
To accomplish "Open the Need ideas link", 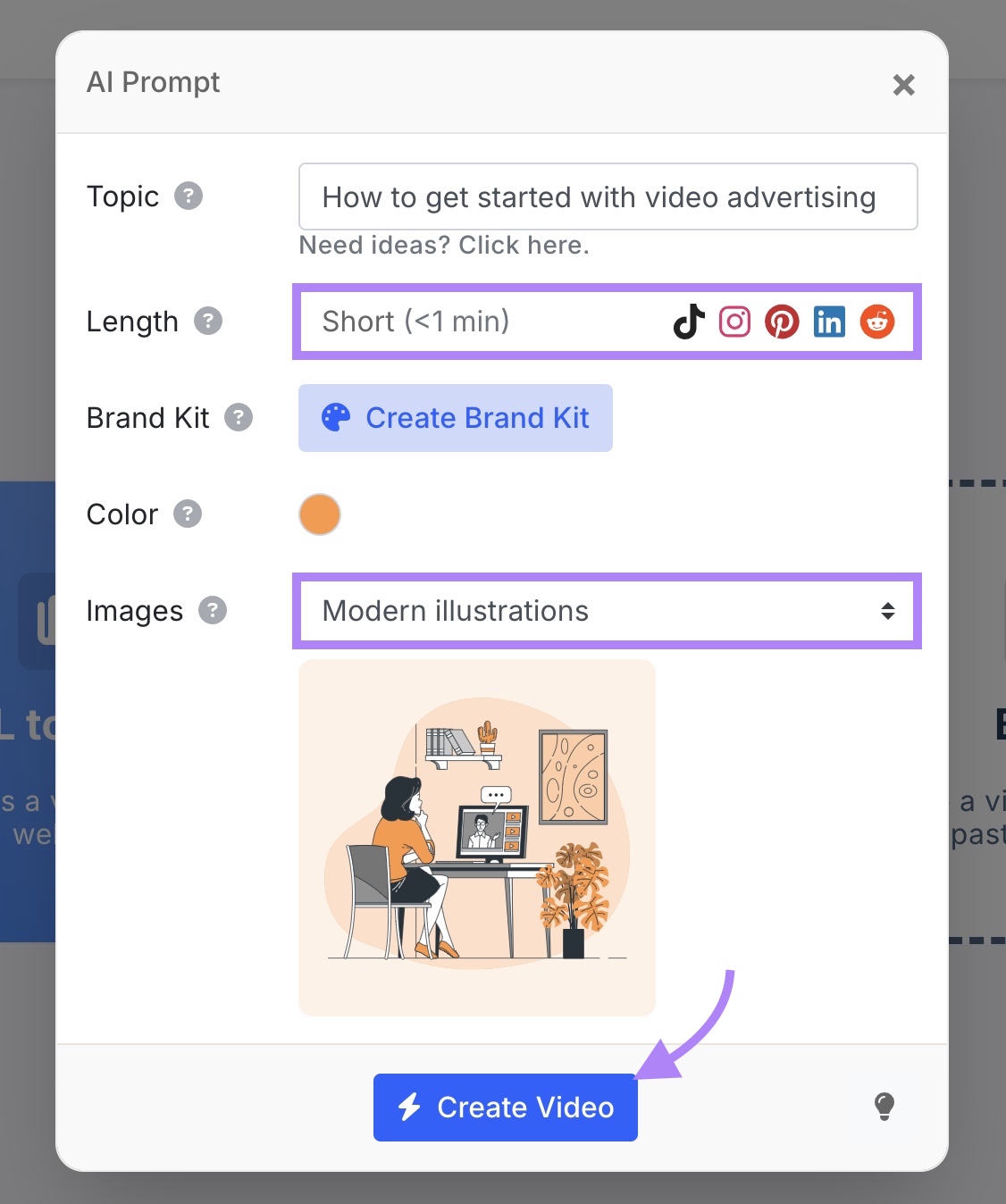I will point(444,245).
